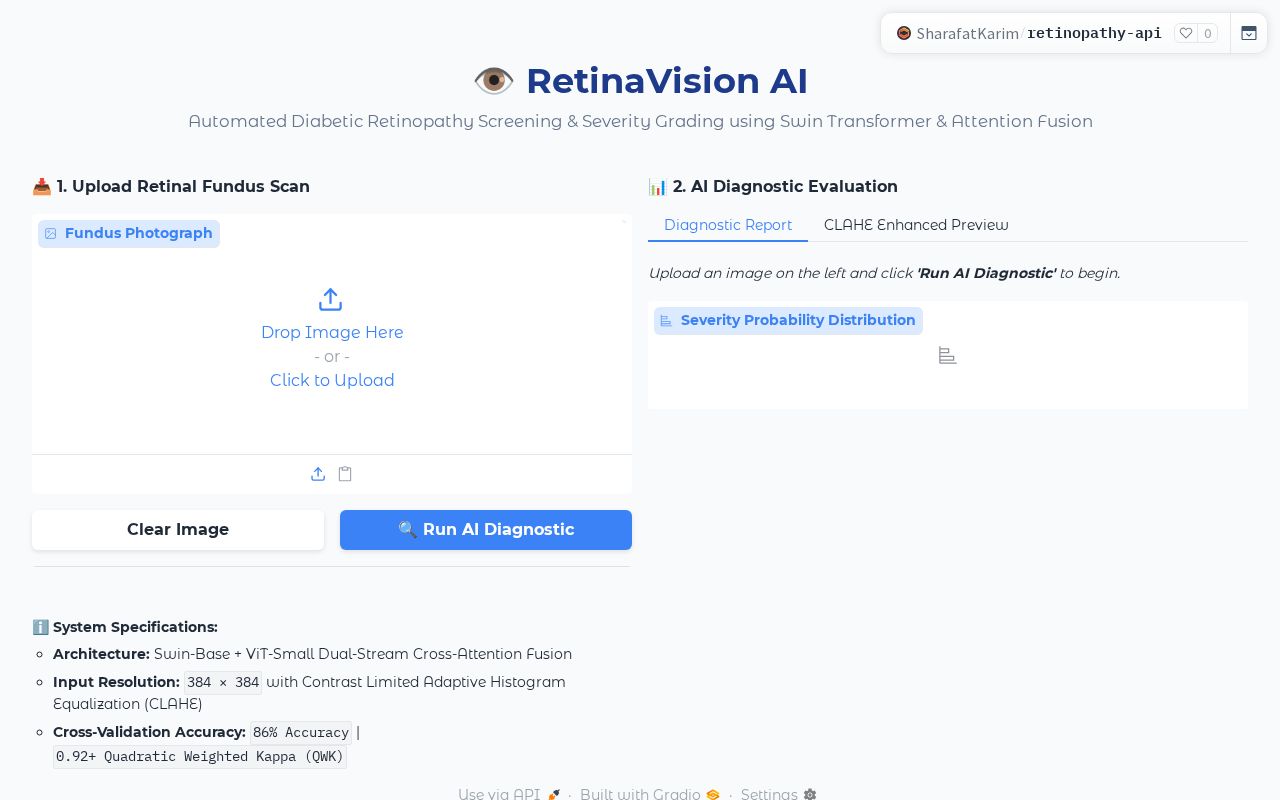Click the chart icon beside Severity Probability Distribution
The image size is (1280, 800).
667,321
